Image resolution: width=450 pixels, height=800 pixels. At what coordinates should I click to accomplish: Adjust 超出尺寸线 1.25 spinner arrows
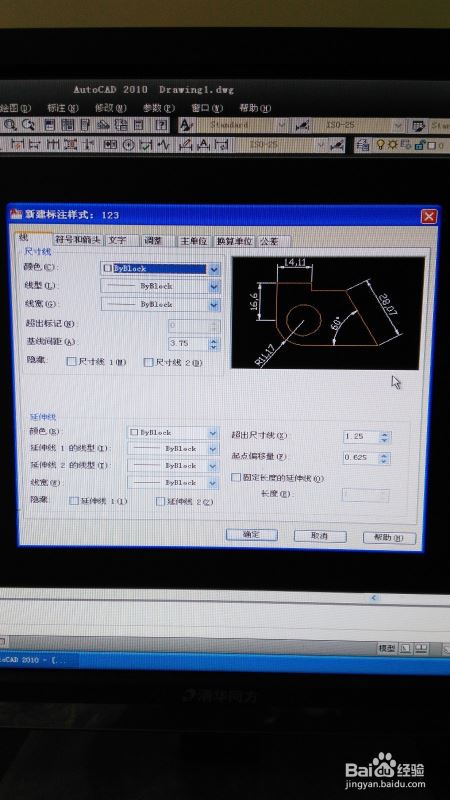[x=385, y=437]
